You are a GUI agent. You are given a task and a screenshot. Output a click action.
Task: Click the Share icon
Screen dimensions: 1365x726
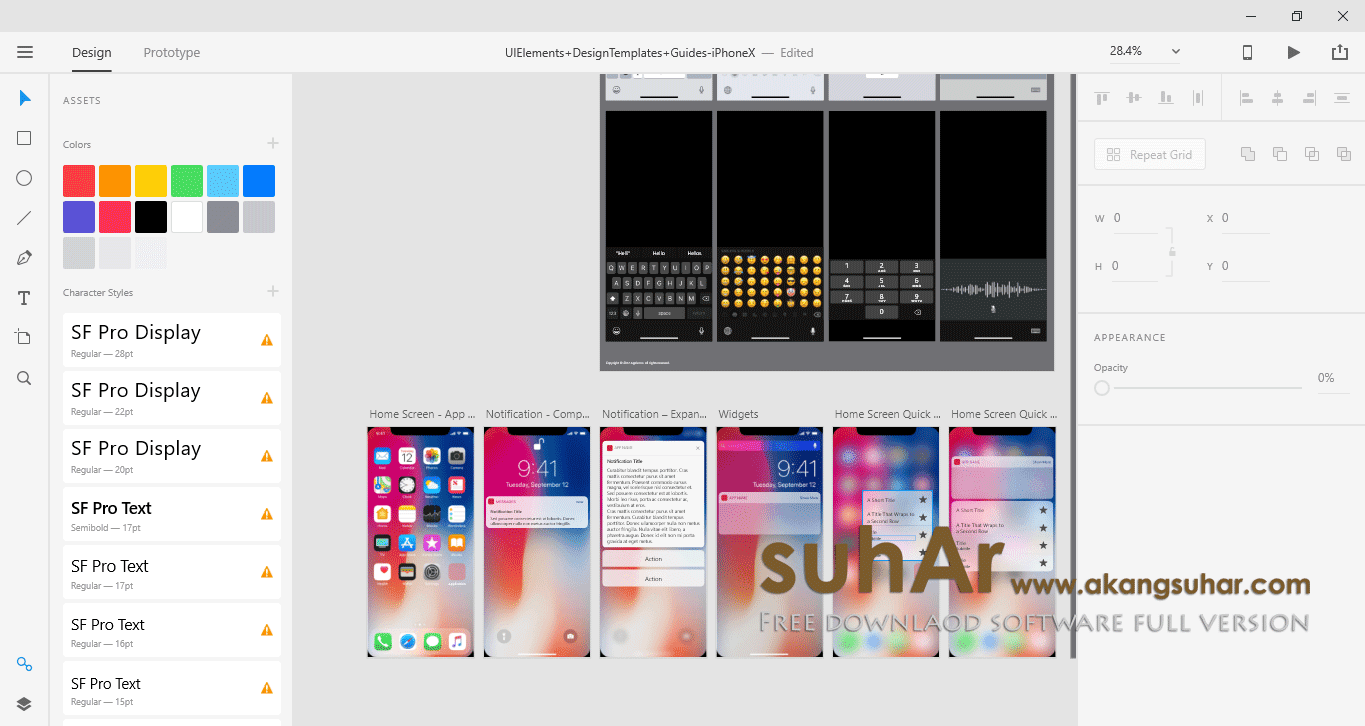point(1340,52)
